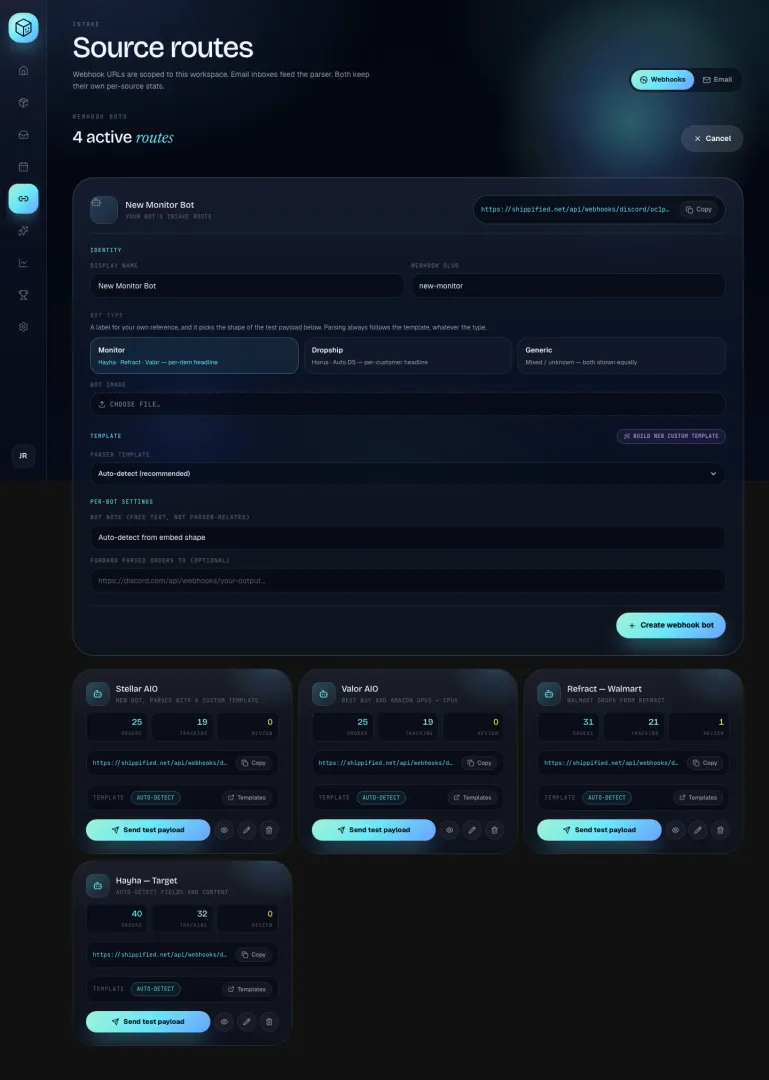Click the AUTO-DETECT badge on Valor AIO

tap(381, 798)
